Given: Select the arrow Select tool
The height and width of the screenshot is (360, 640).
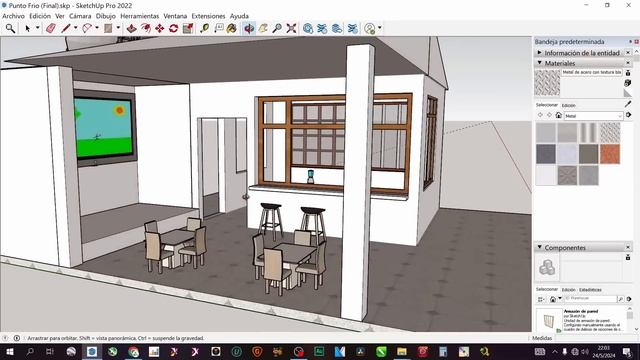Looking at the screenshot, I should click(x=27, y=28).
